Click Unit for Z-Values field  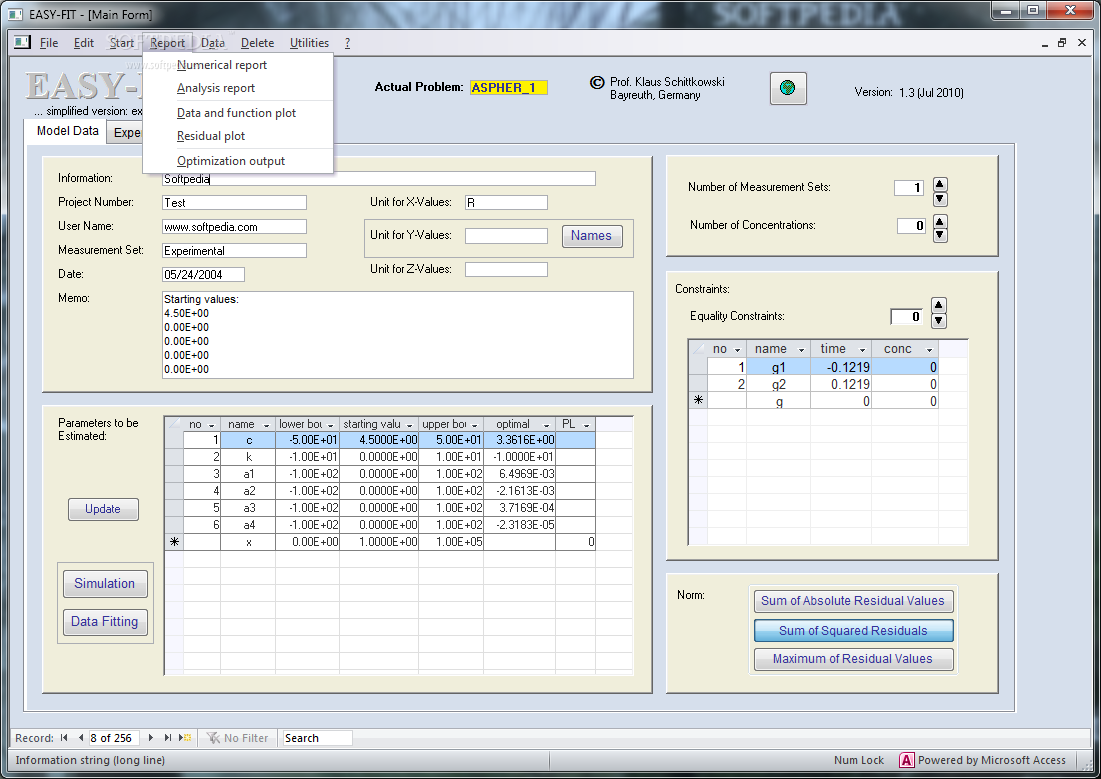pos(506,270)
